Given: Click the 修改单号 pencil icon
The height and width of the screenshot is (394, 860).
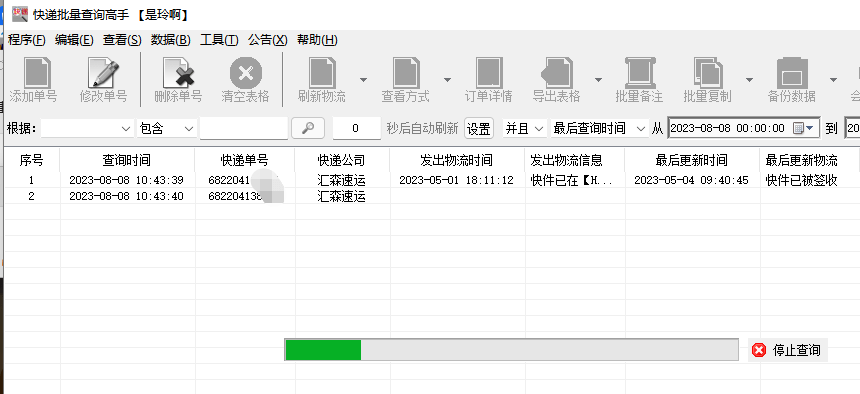Looking at the screenshot, I should [104, 72].
